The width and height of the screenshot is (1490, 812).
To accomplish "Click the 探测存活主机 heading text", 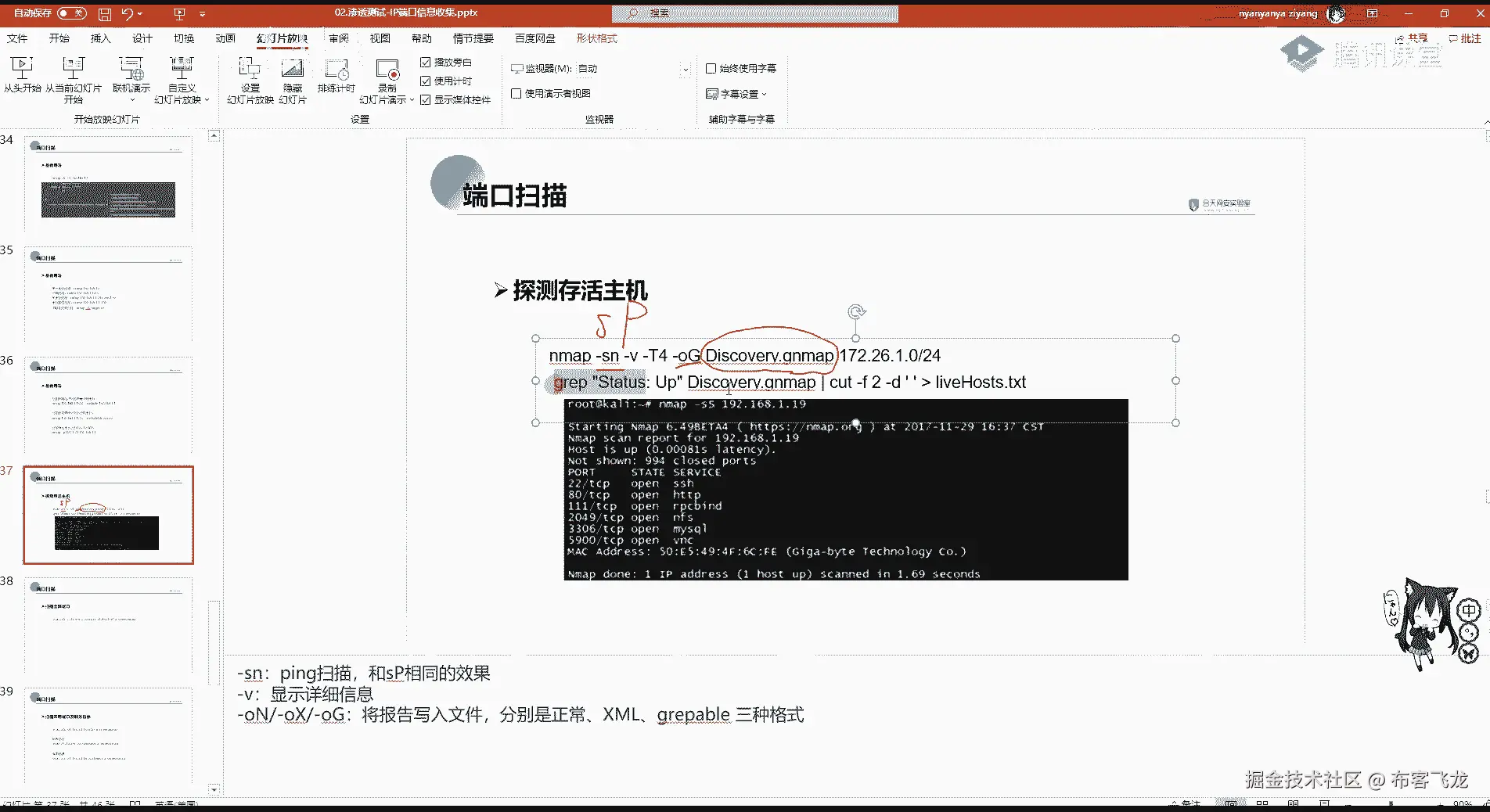I will 580,291.
